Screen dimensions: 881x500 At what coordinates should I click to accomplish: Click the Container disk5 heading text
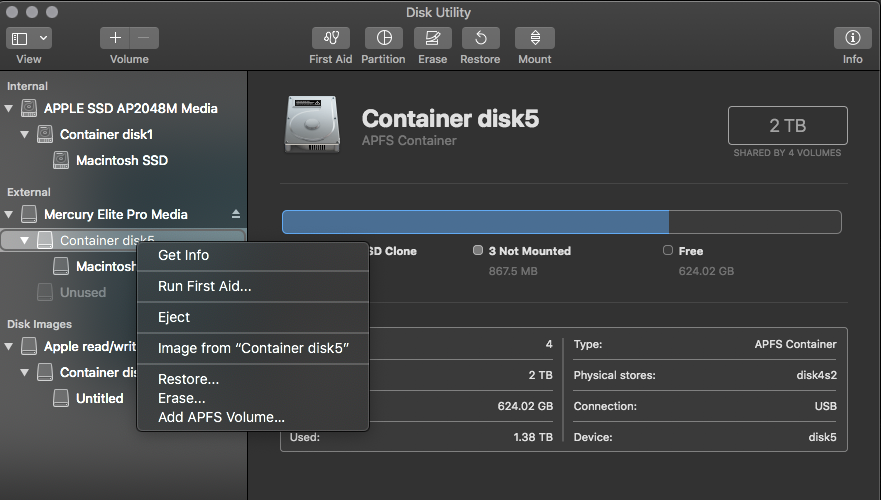pyautogui.click(x=451, y=119)
